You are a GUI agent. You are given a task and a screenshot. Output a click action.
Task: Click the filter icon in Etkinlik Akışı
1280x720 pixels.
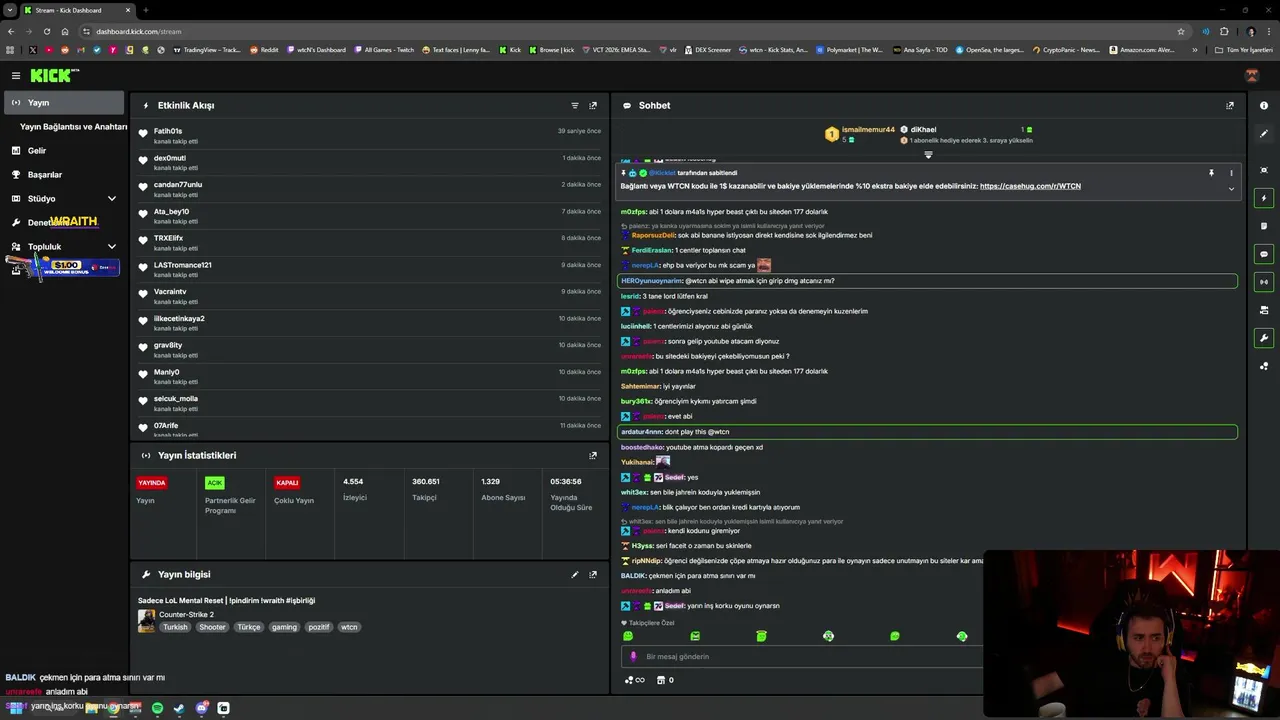[x=574, y=105]
